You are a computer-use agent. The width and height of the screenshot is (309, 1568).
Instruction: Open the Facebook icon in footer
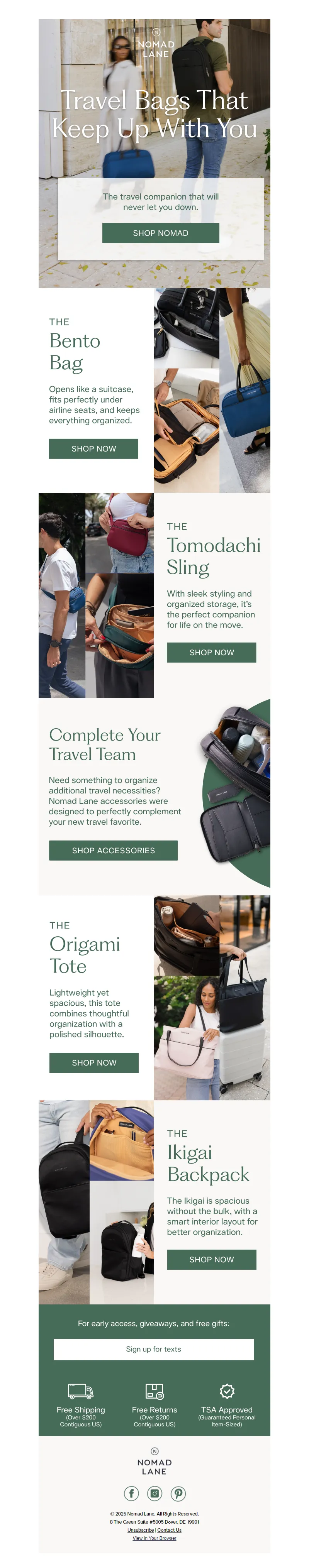(x=131, y=1493)
